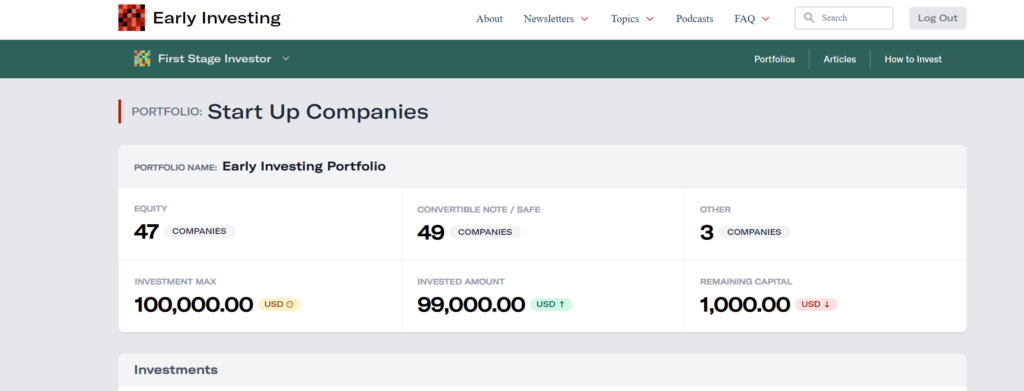Open the First Stage Investor chevron dropdown
The height and width of the screenshot is (391, 1024).
[285, 59]
